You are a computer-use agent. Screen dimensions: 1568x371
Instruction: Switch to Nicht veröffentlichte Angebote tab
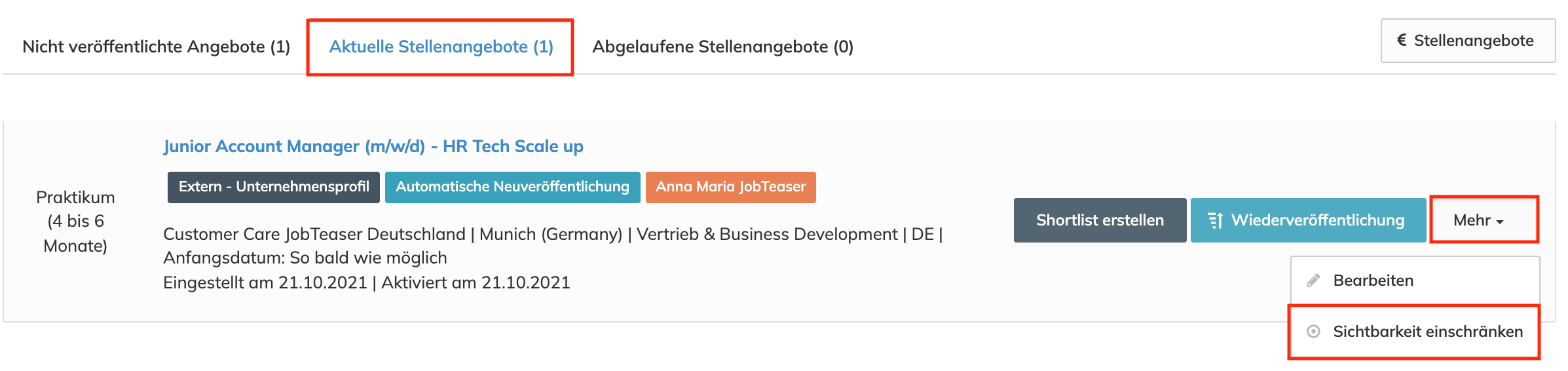tap(156, 47)
